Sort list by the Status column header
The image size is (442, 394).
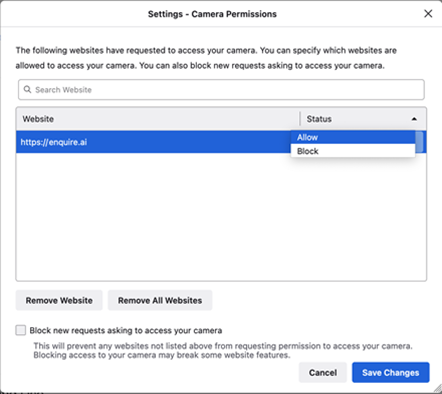319,119
